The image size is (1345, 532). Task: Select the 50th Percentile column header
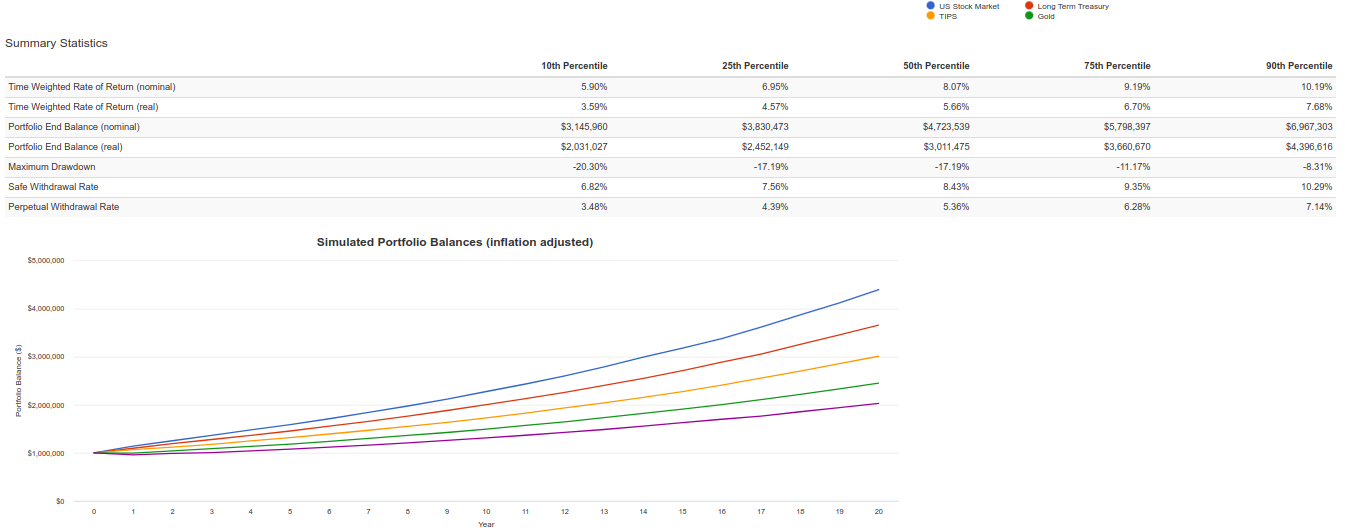(936, 66)
